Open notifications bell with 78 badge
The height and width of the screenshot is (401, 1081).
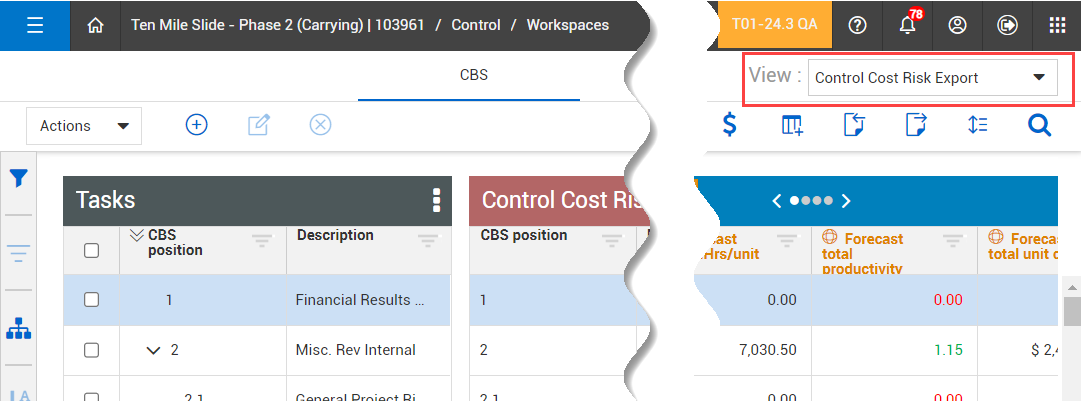click(907, 25)
